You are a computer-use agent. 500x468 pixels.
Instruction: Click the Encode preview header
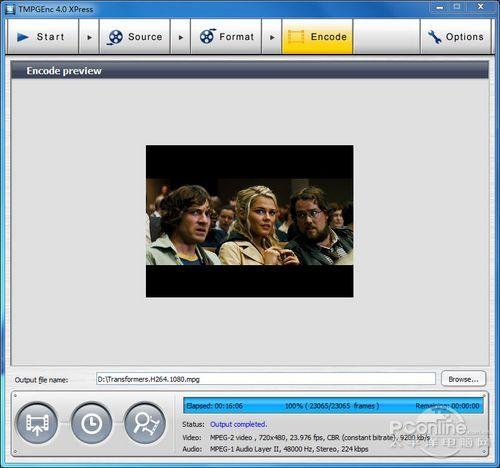point(250,70)
